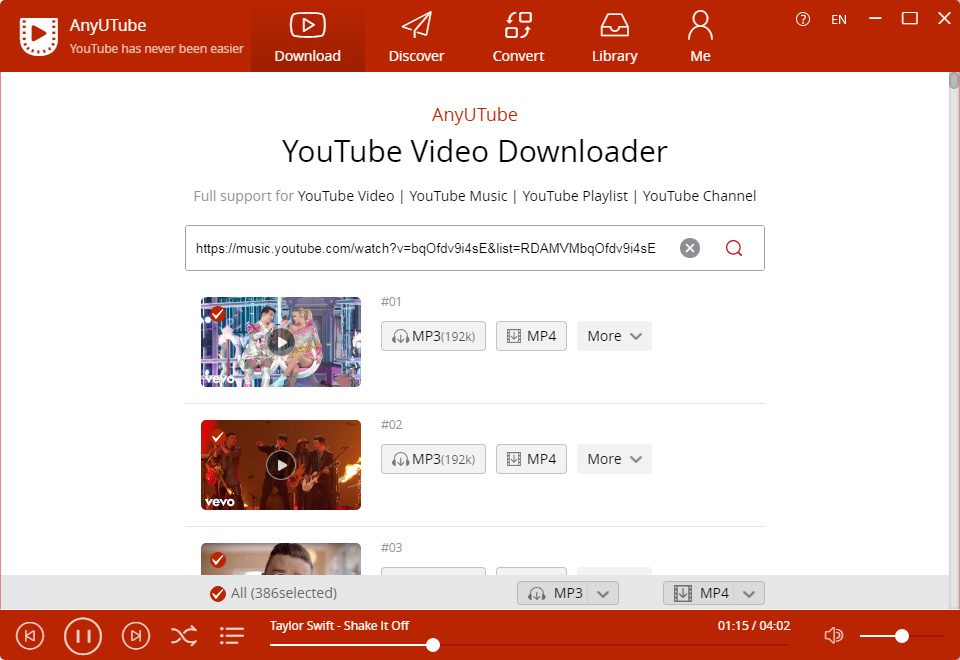This screenshot has width=960, height=660.
Task: Click the YouTube Channel text
Action: point(699,196)
